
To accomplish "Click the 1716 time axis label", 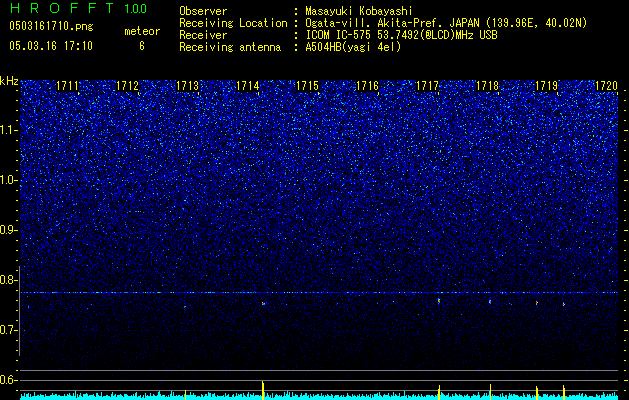I will [x=367, y=85].
